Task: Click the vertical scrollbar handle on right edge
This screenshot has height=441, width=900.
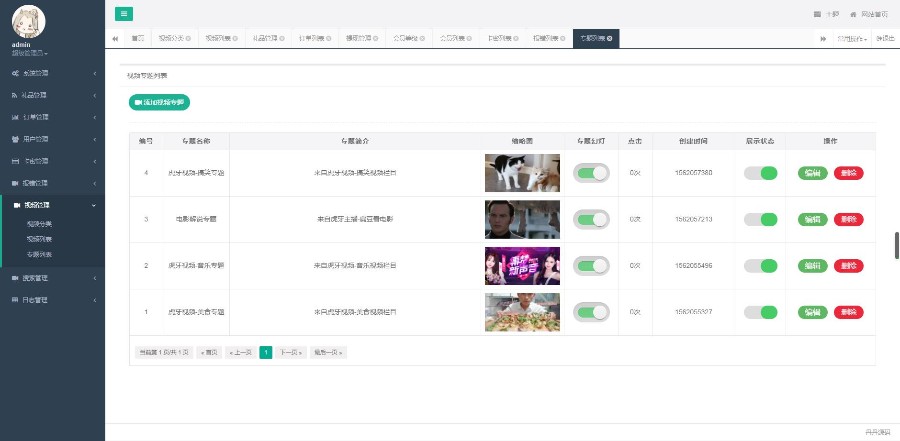Action: [896, 245]
